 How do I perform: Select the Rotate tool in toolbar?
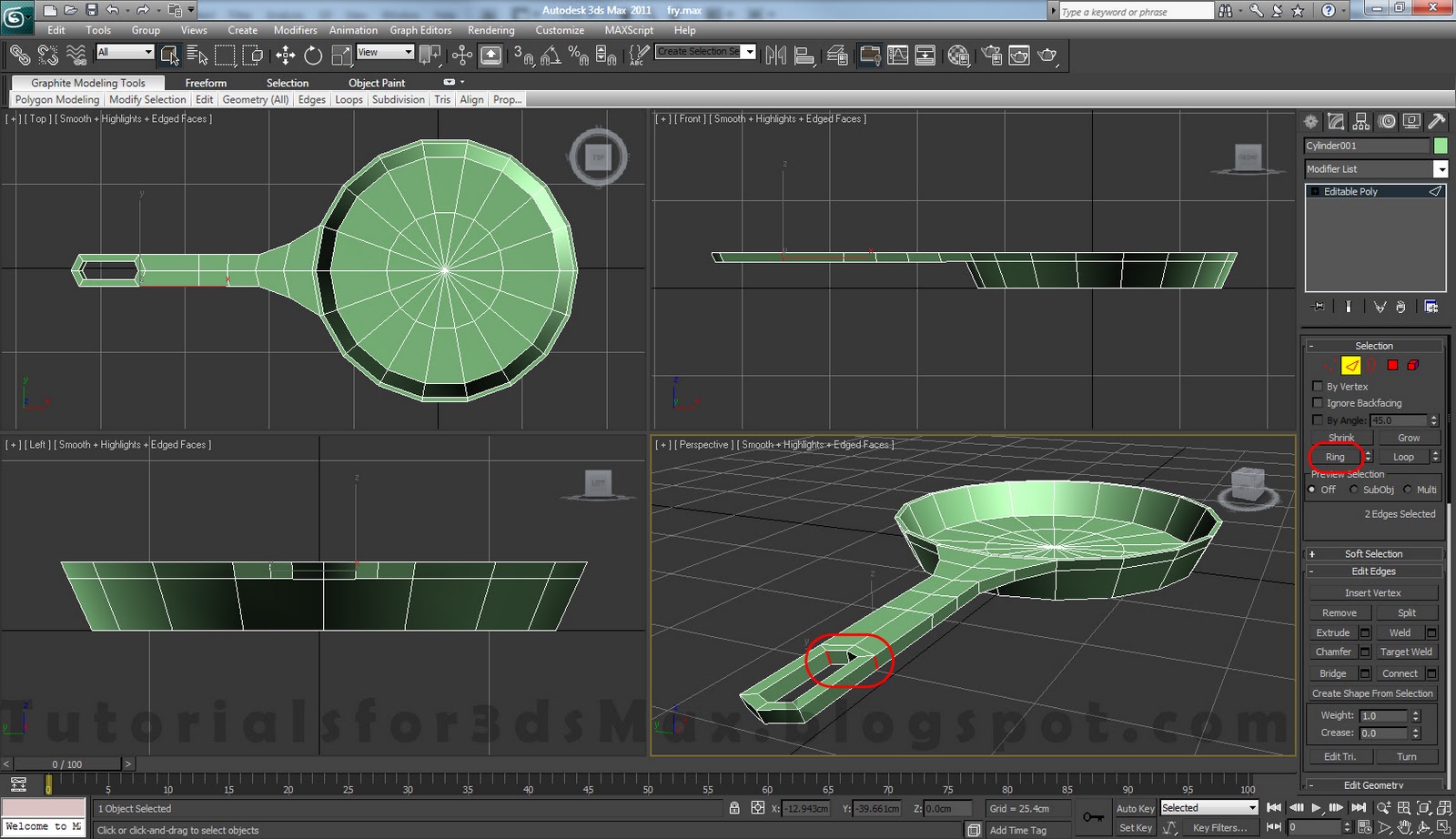point(313,56)
